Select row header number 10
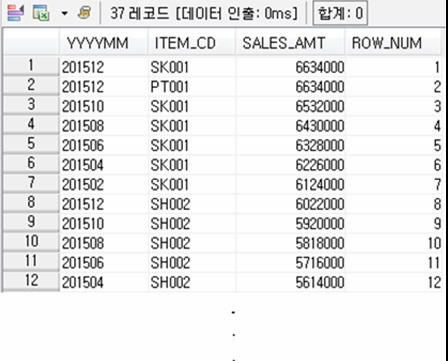This screenshot has width=448, height=361. click(31, 241)
